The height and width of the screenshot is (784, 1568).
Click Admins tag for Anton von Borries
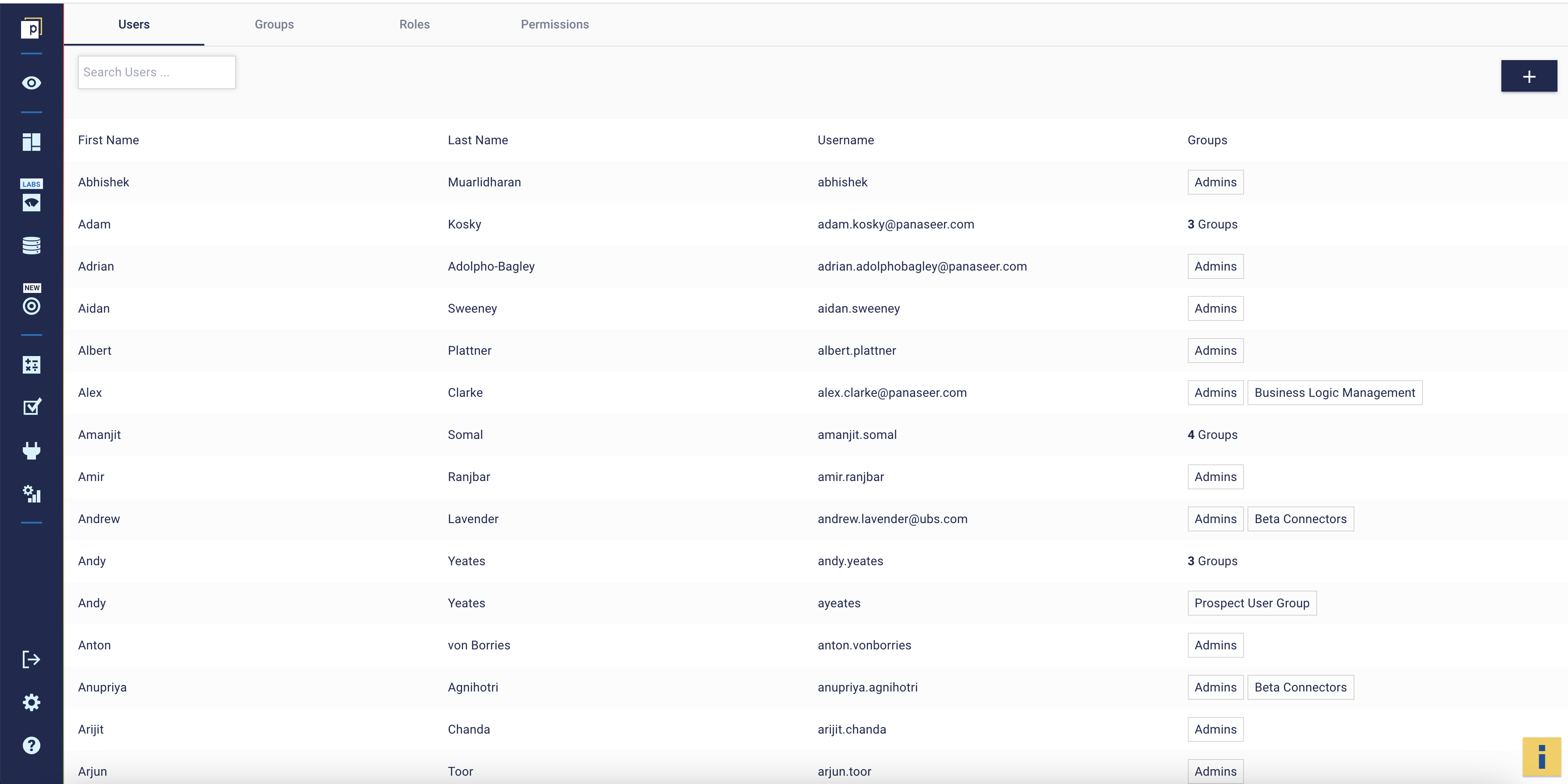click(1215, 645)
